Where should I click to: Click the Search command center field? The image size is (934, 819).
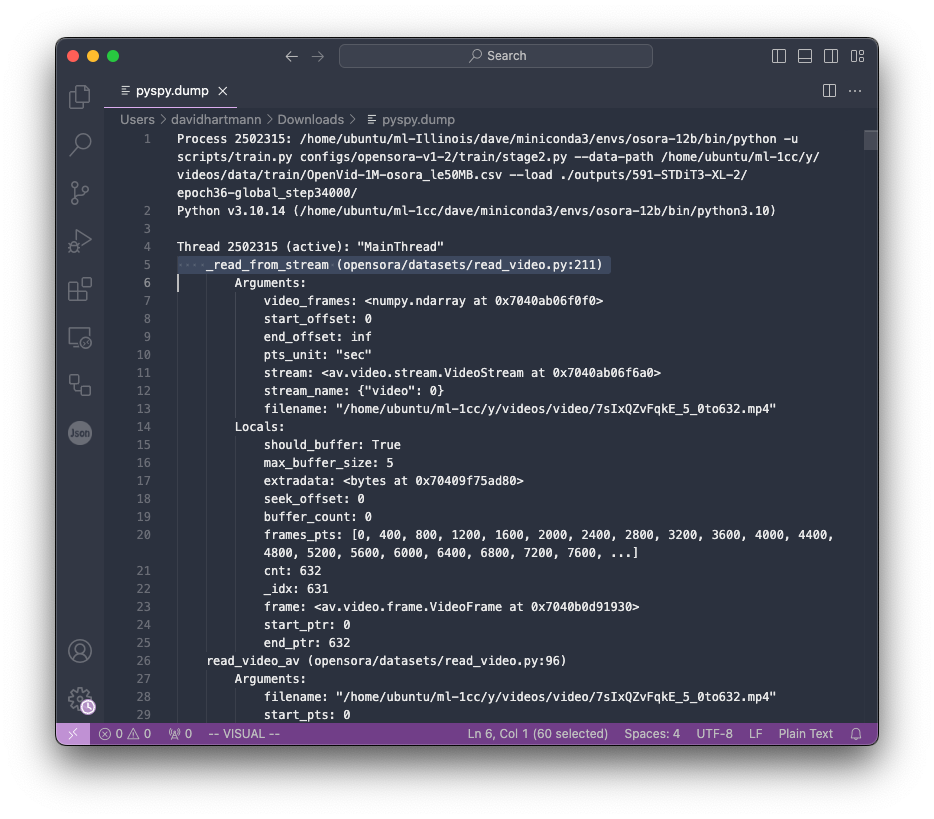(x=496, y=56)
